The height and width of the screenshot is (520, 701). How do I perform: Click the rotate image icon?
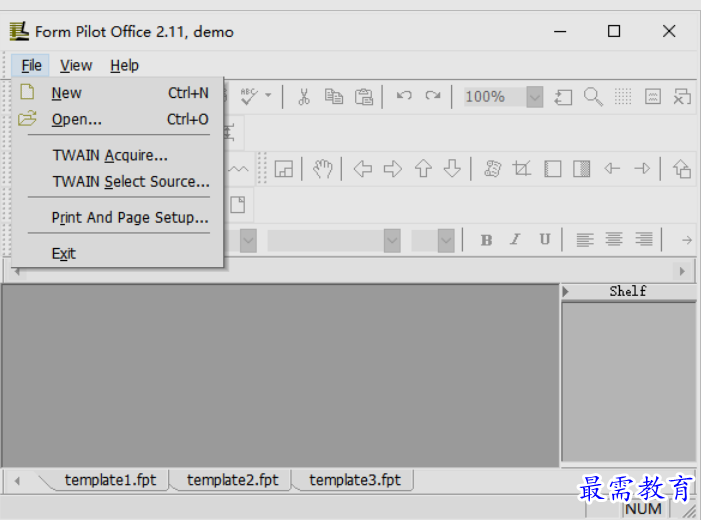click(492, 169)
